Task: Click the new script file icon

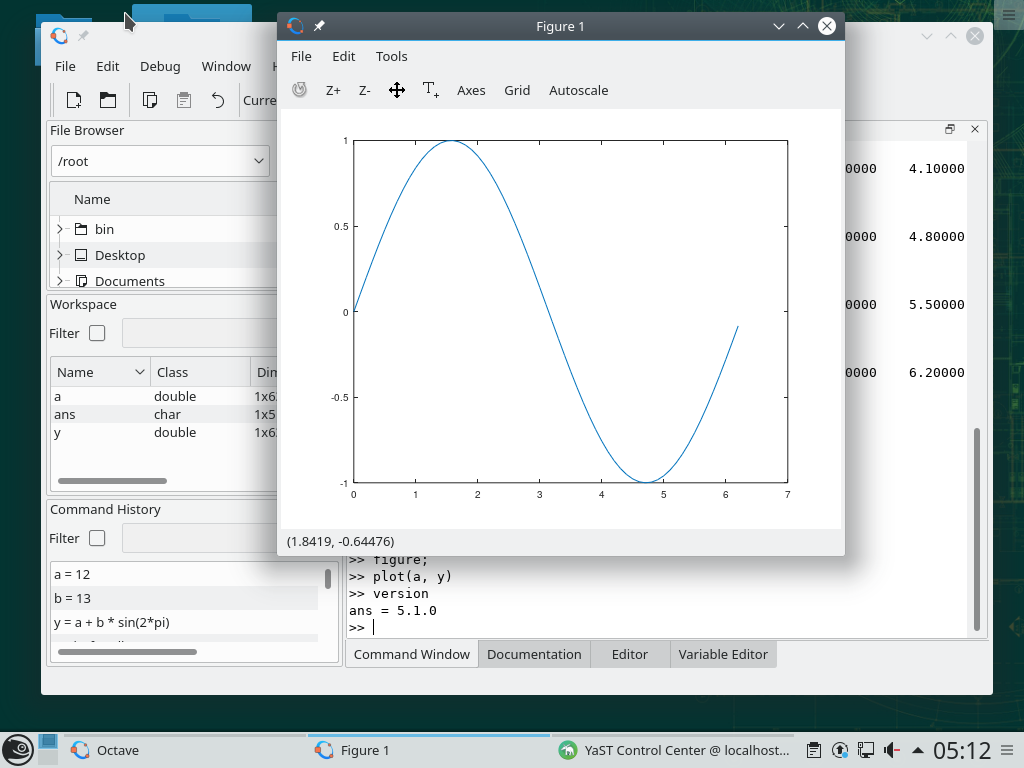Action: tap(74, 100)
